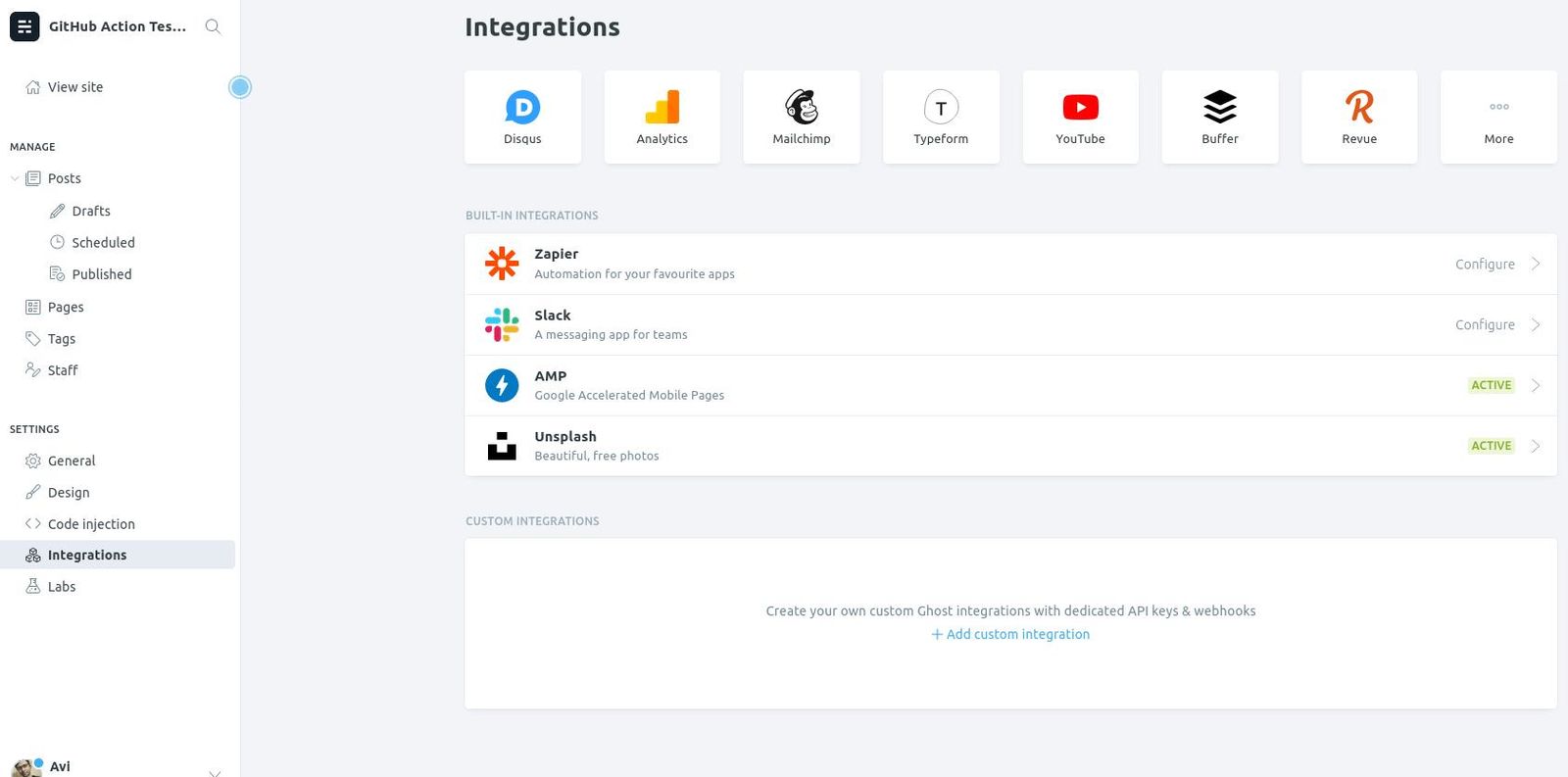This screenshot has width=1568, height=777.
Task: Open the search magnifier in the sidebar
Action: click(213, 26)
